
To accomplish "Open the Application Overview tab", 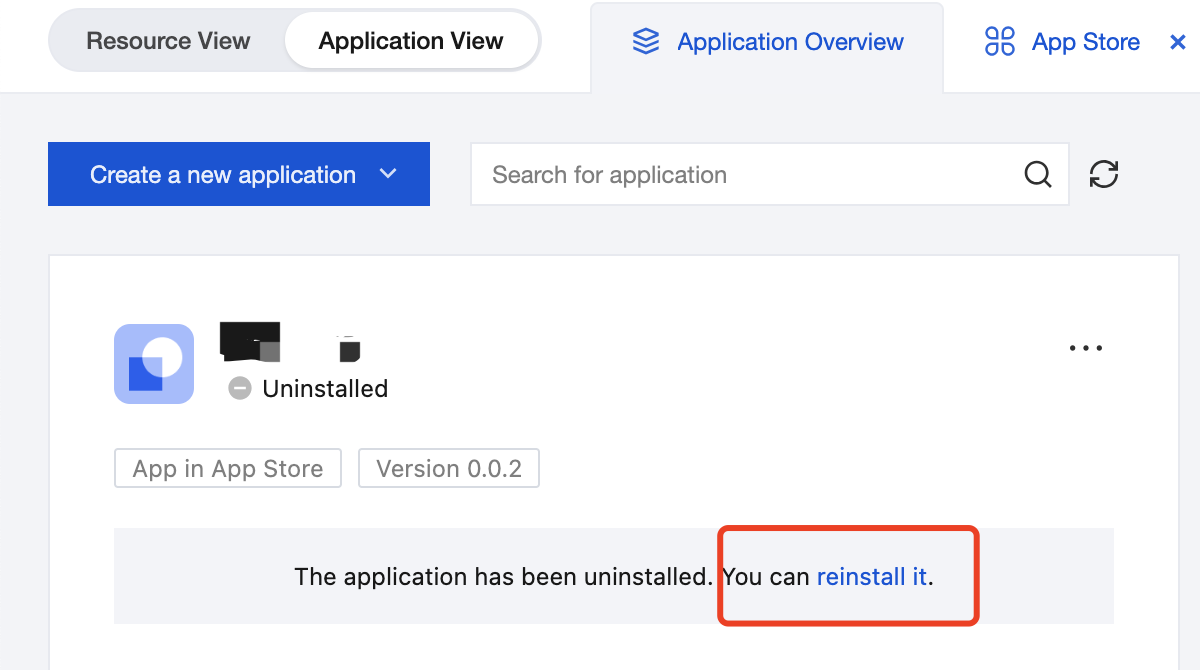I will click(x=790, y=42).
